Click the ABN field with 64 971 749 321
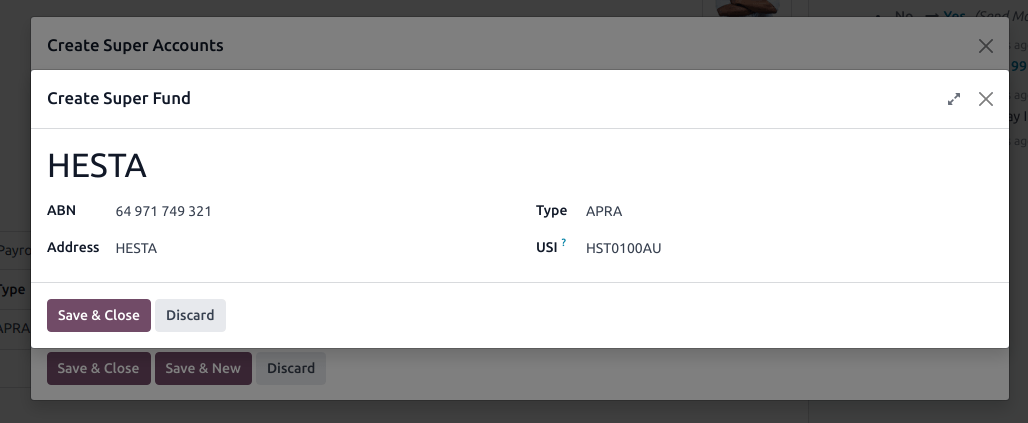 pyautogui.click(x=300, y=211)
